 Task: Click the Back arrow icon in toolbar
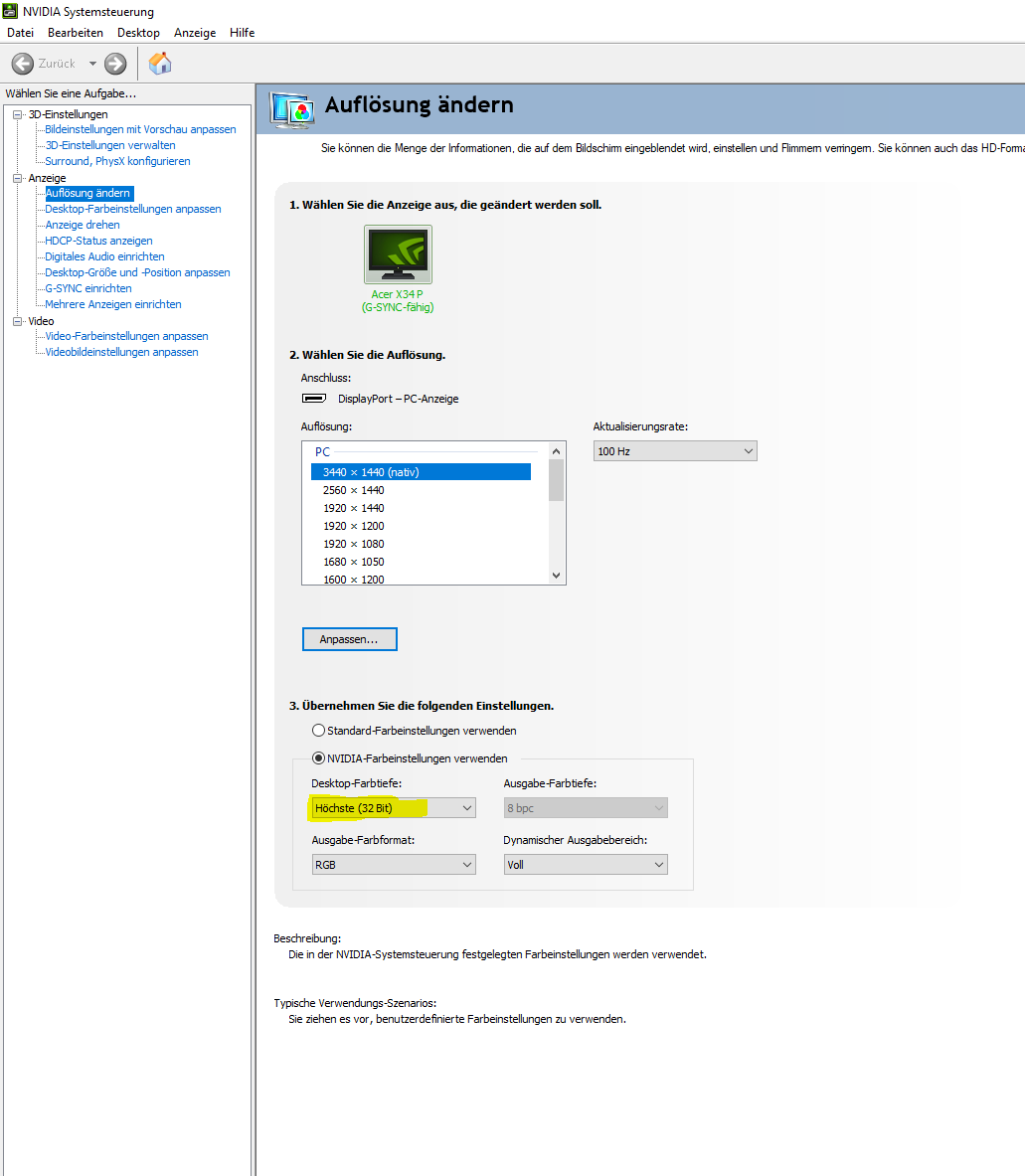23,64
